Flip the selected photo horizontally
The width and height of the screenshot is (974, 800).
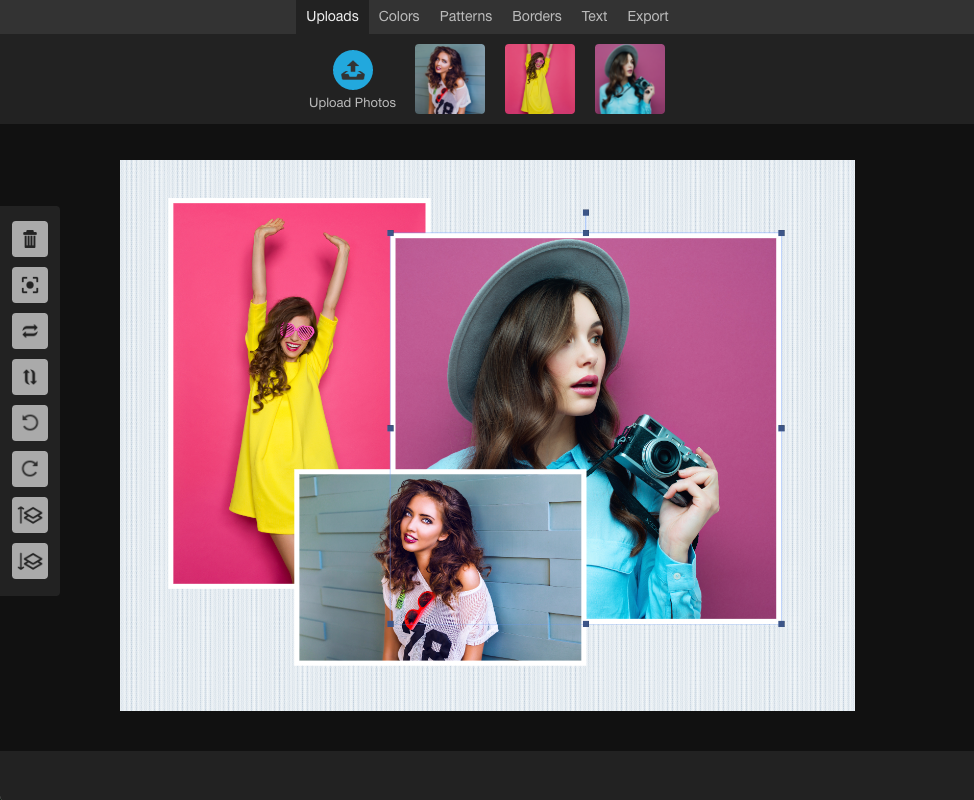pyautogui.click(x=30, y=331)
